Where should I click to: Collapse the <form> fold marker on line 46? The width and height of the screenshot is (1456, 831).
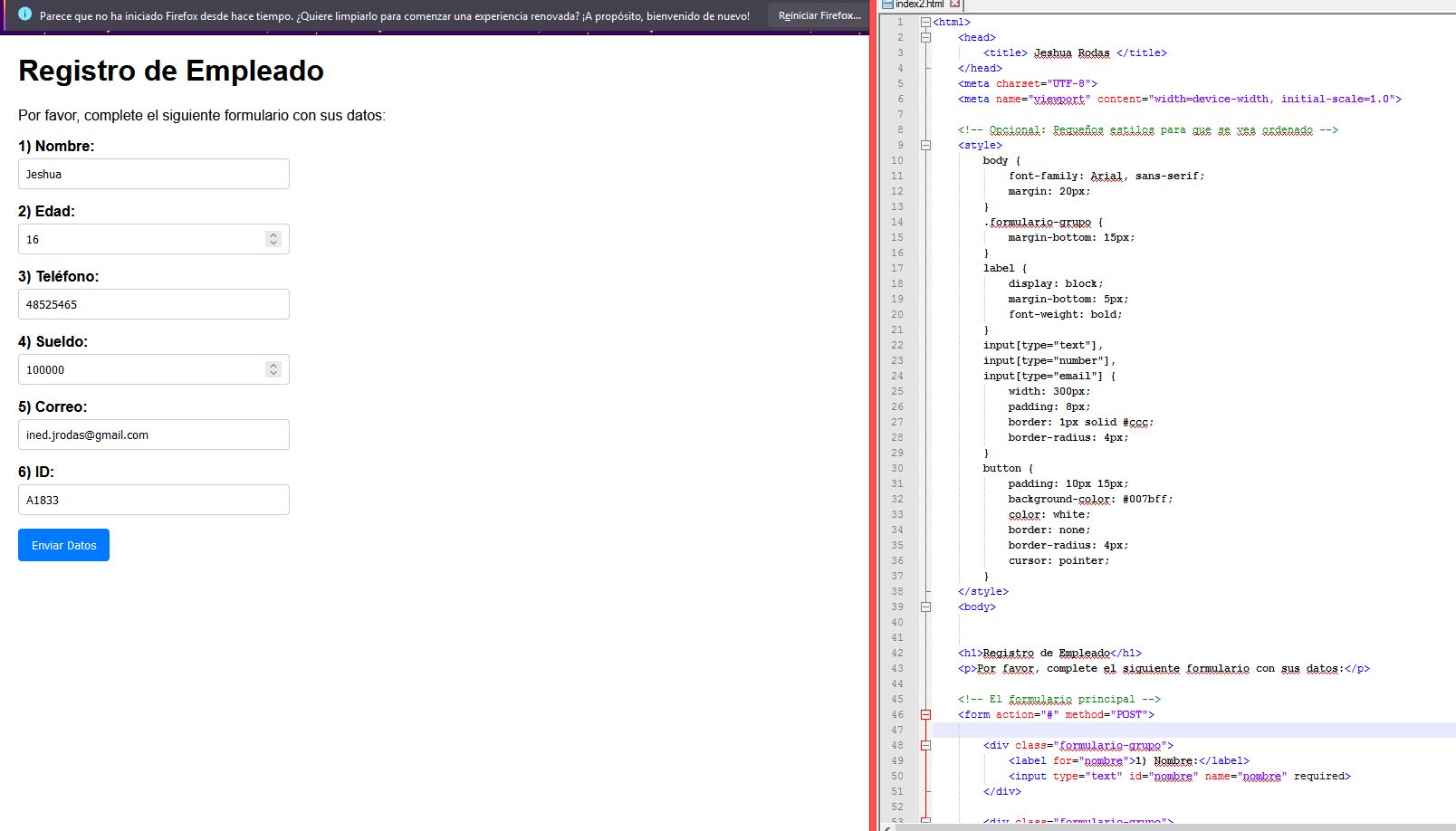[x=925, y=714]
